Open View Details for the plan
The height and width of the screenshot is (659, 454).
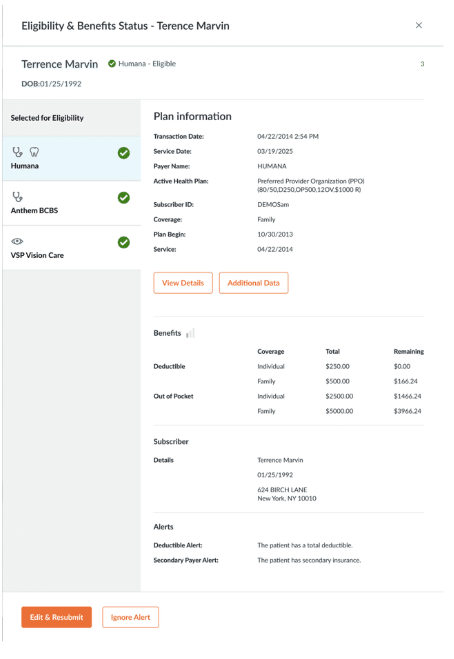pyautogui.click(x=183, y=283)
